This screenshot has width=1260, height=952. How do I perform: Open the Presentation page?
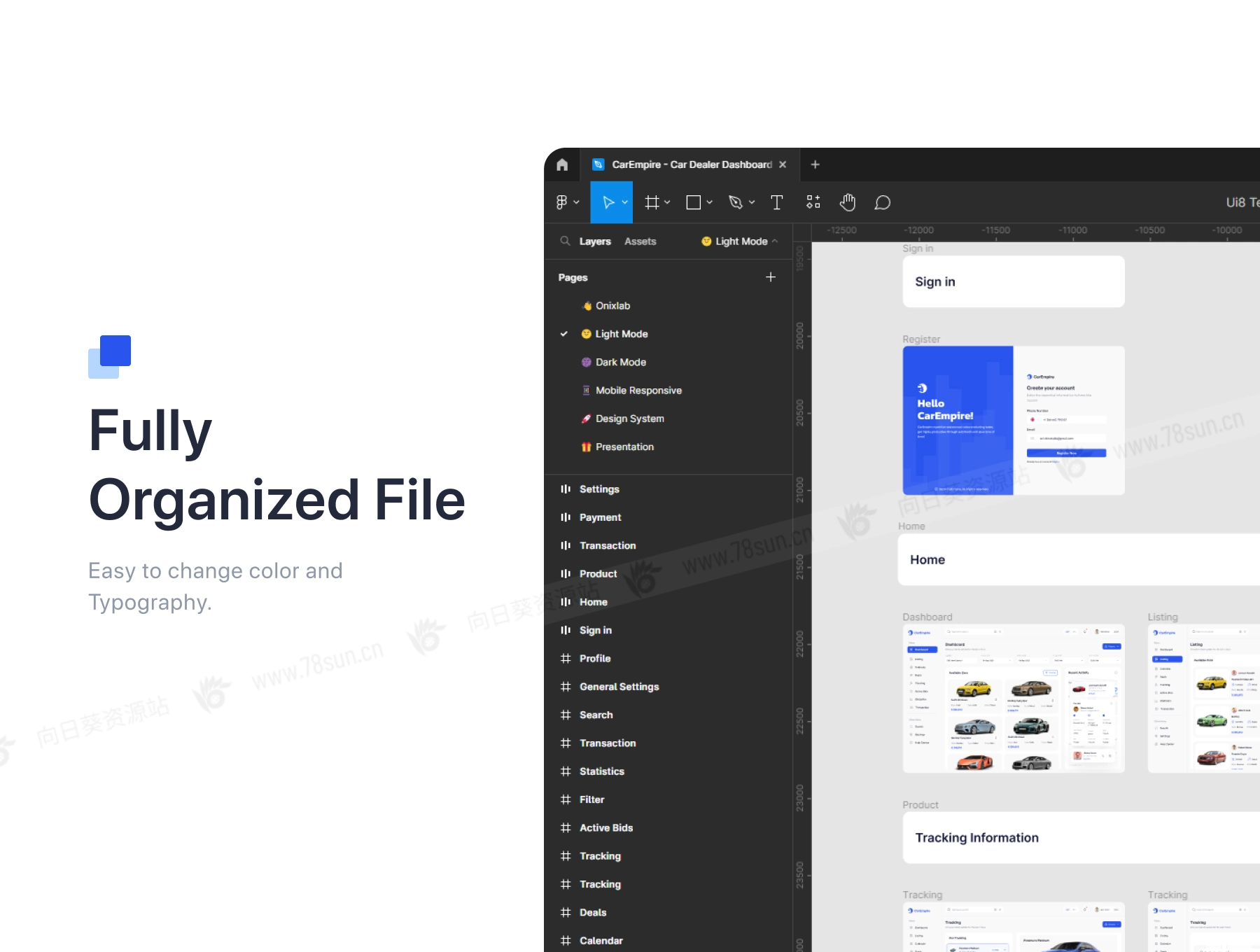pos(668,447)
